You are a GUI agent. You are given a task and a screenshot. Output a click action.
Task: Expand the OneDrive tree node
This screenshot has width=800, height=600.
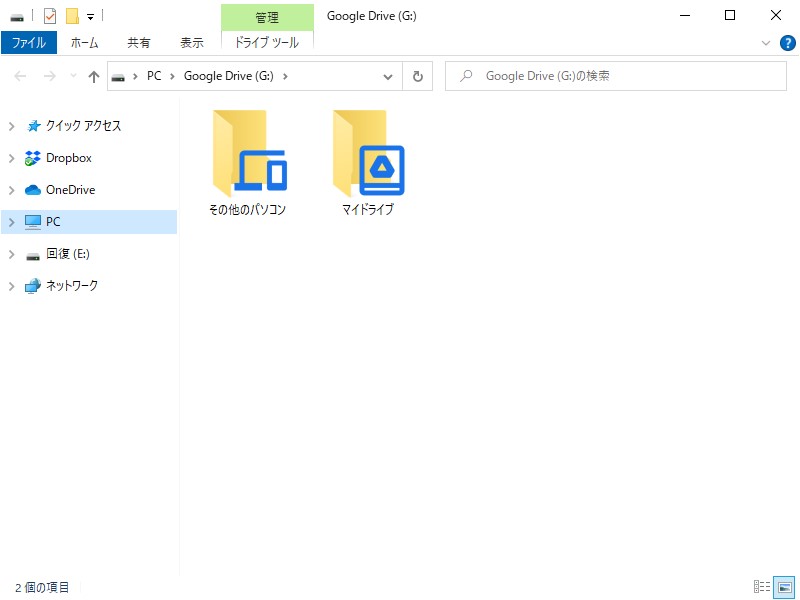click(11, 190)
